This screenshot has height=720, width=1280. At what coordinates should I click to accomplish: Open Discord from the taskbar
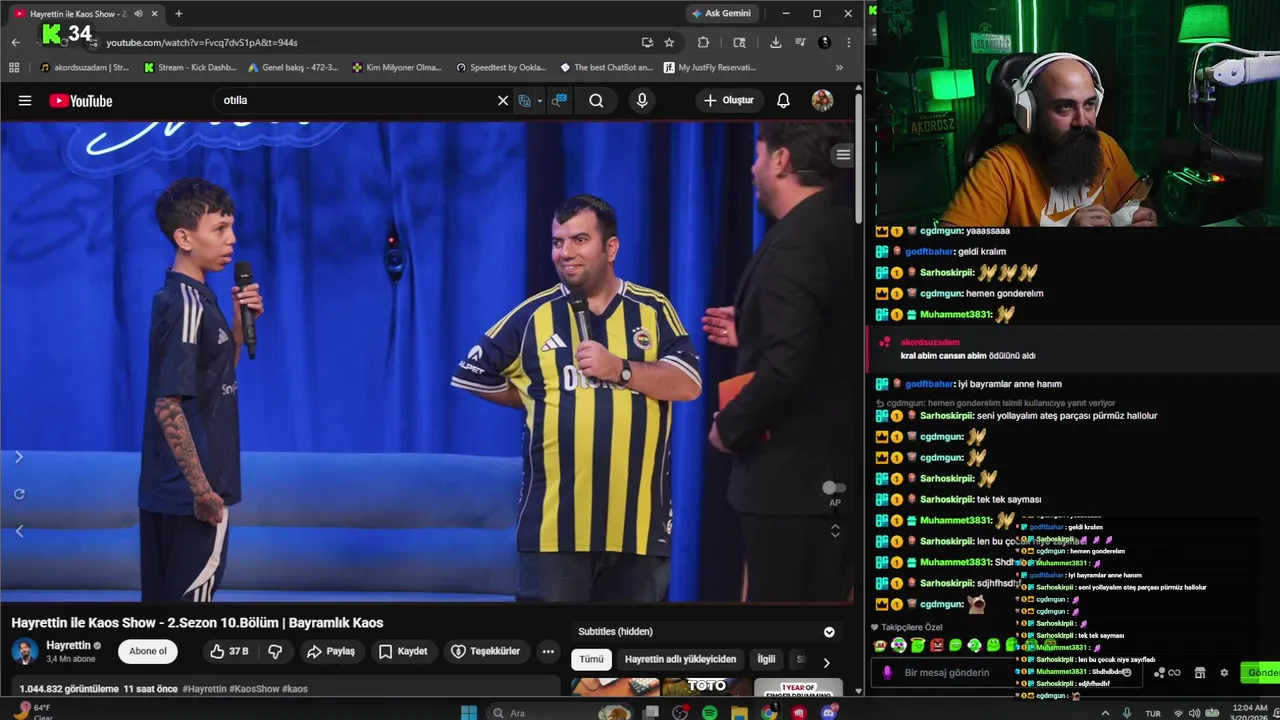[x=829, y=713]
